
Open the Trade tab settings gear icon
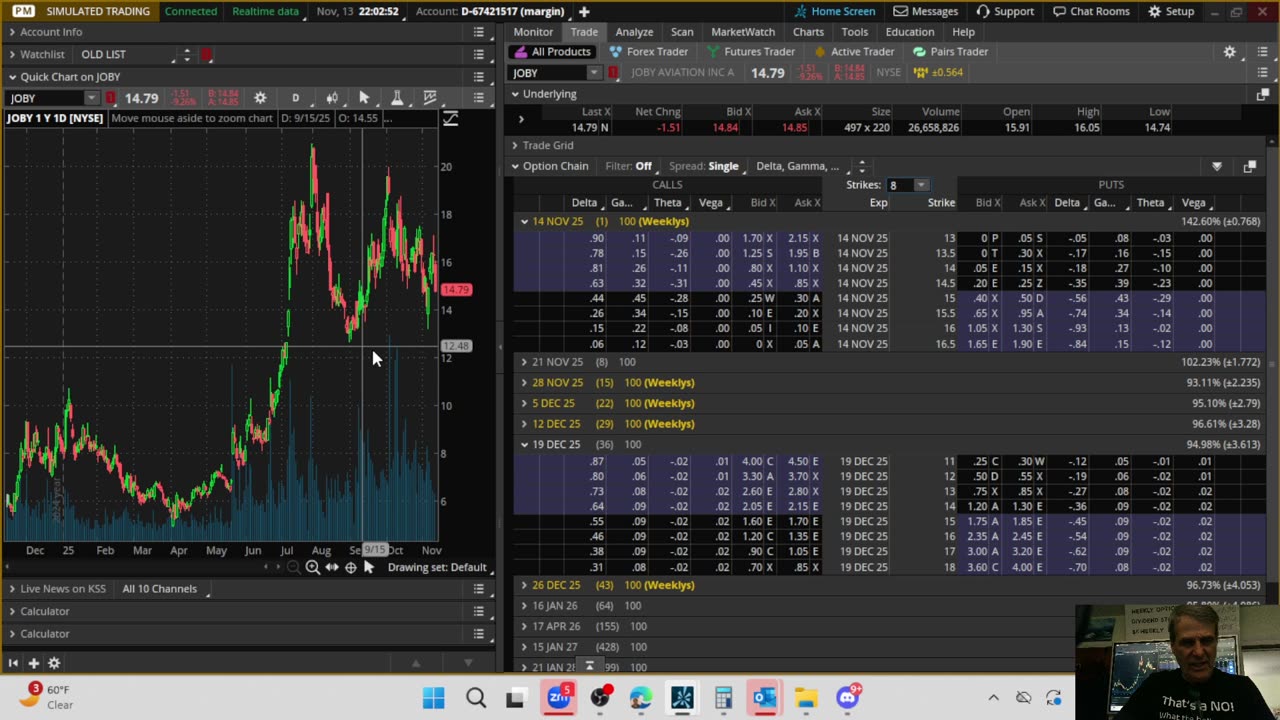click(1230, 52)
